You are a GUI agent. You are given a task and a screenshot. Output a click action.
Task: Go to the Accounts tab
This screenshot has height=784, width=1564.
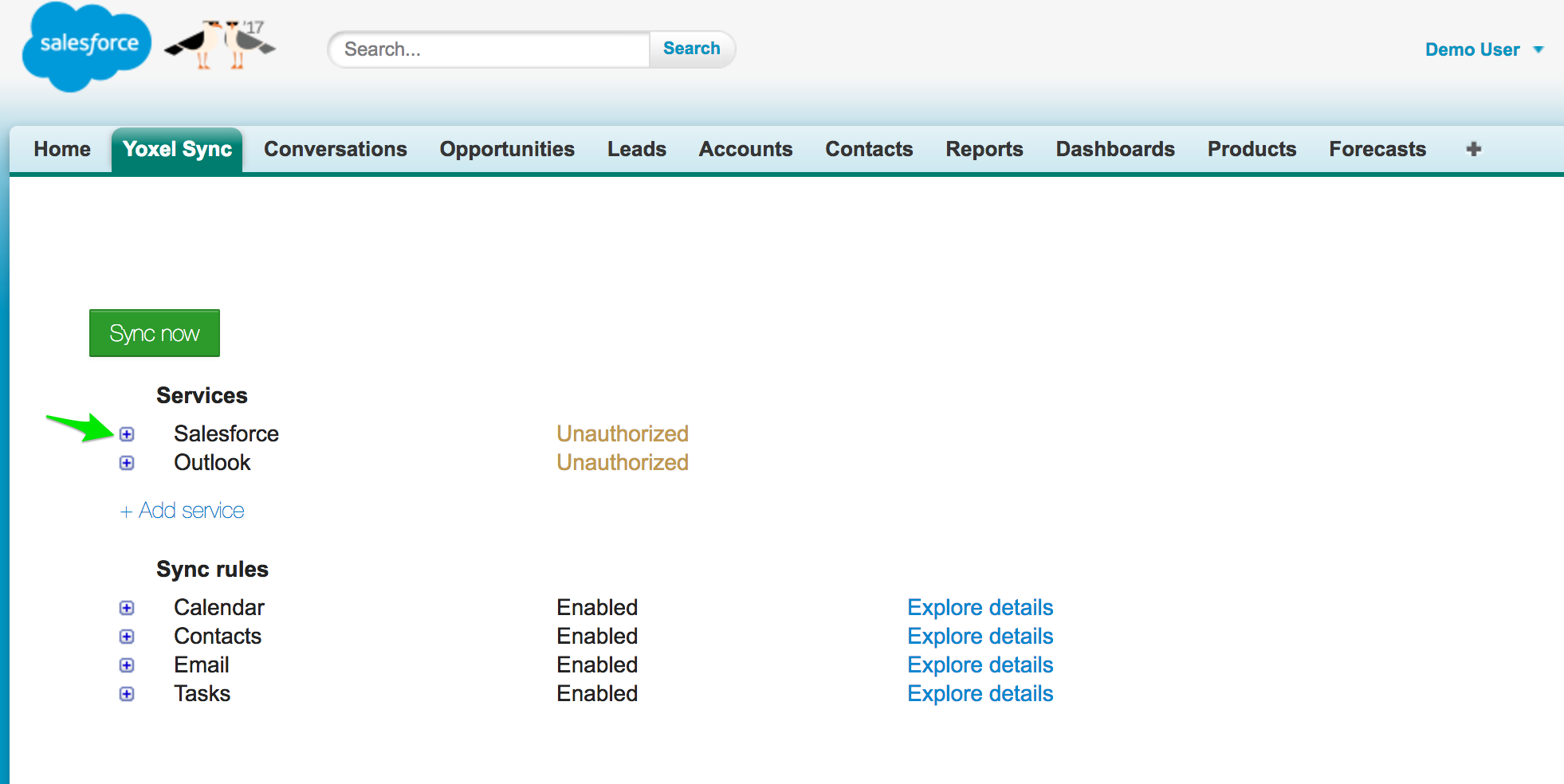(745, 149)
